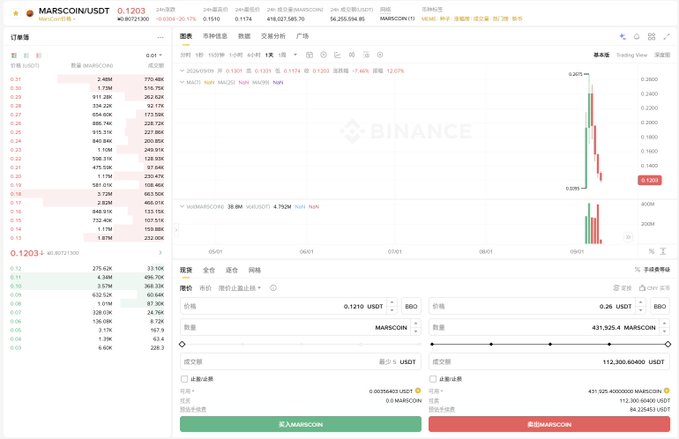The height and width of the screenshot is (439, 679).
Task: Open the coin info tab
Action: click(x=215, y=36)
